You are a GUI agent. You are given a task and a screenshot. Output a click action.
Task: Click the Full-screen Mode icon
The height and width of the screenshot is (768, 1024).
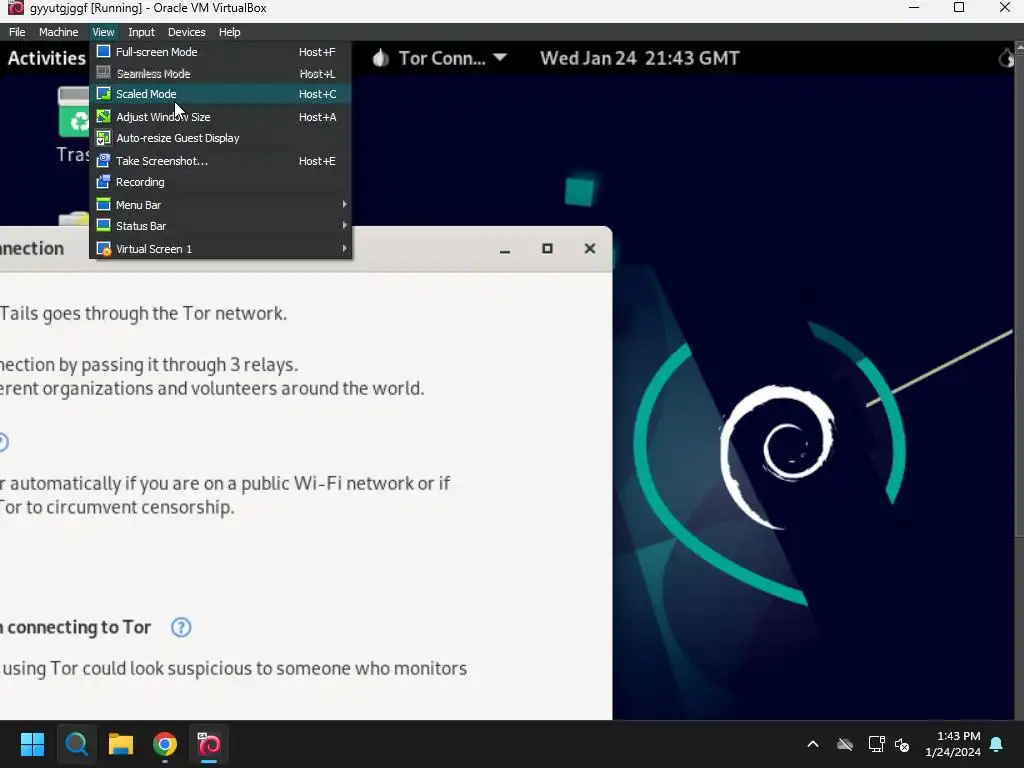[x=103, y=51]
